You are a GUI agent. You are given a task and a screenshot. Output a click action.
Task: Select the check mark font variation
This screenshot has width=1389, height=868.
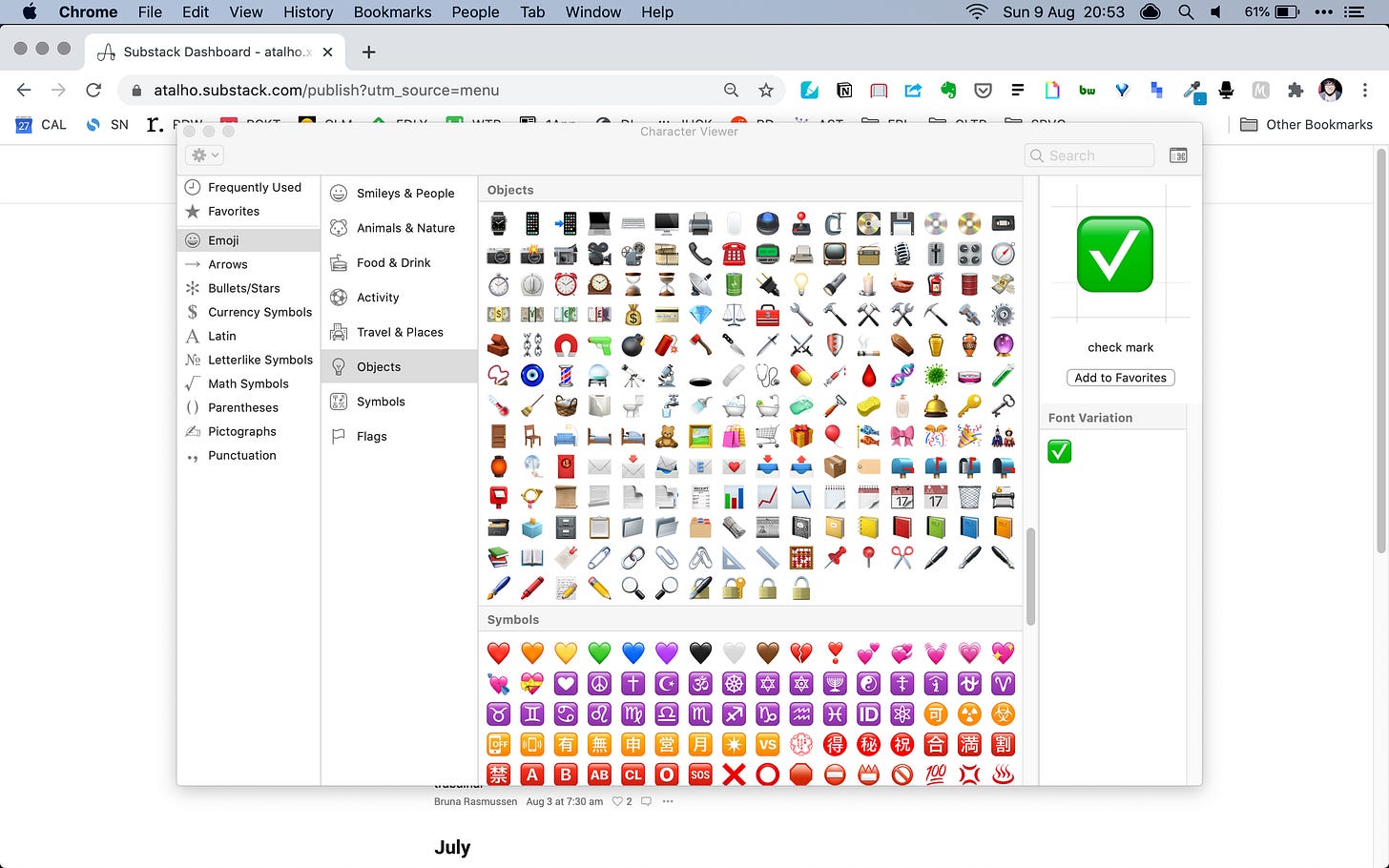1059,451
